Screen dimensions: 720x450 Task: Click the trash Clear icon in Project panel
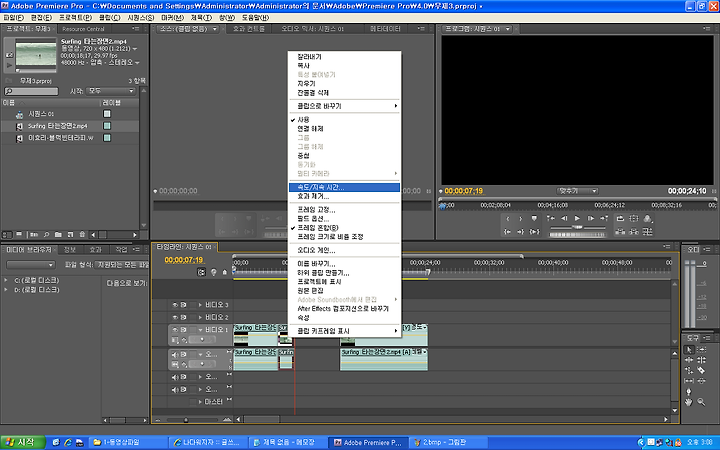82,235
